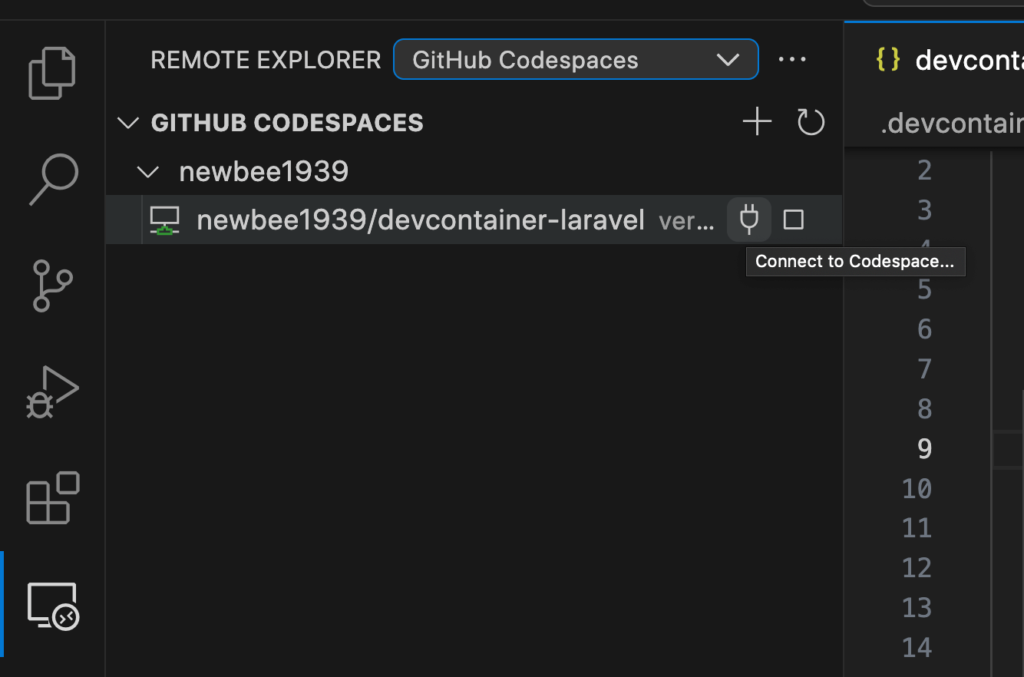The image size is (1024, 677).
Task: Refresh the Codespaces list
Action: pyautogui.click(x=810, y=122)
